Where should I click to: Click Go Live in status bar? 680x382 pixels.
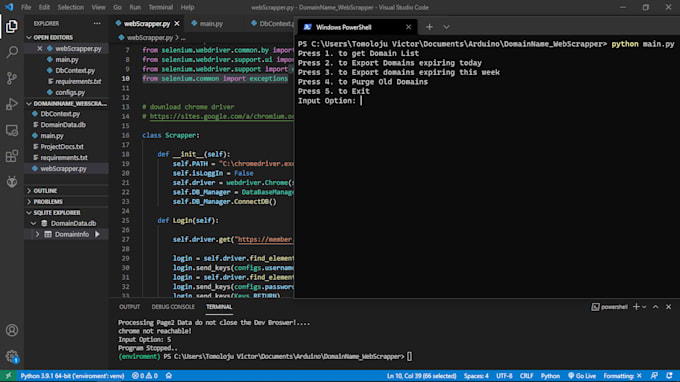582,376
